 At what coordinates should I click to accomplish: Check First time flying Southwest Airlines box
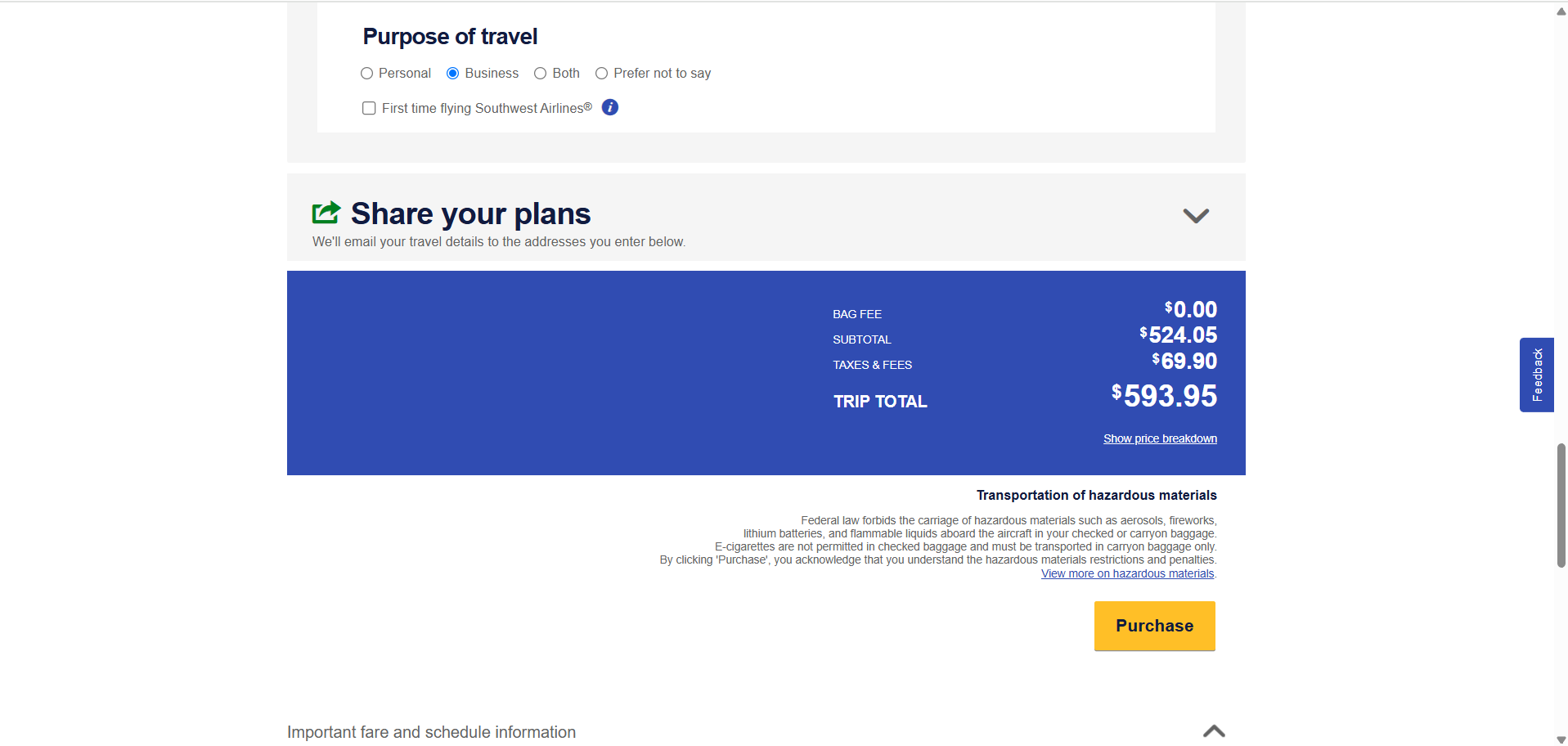click(x=369, y=108)
